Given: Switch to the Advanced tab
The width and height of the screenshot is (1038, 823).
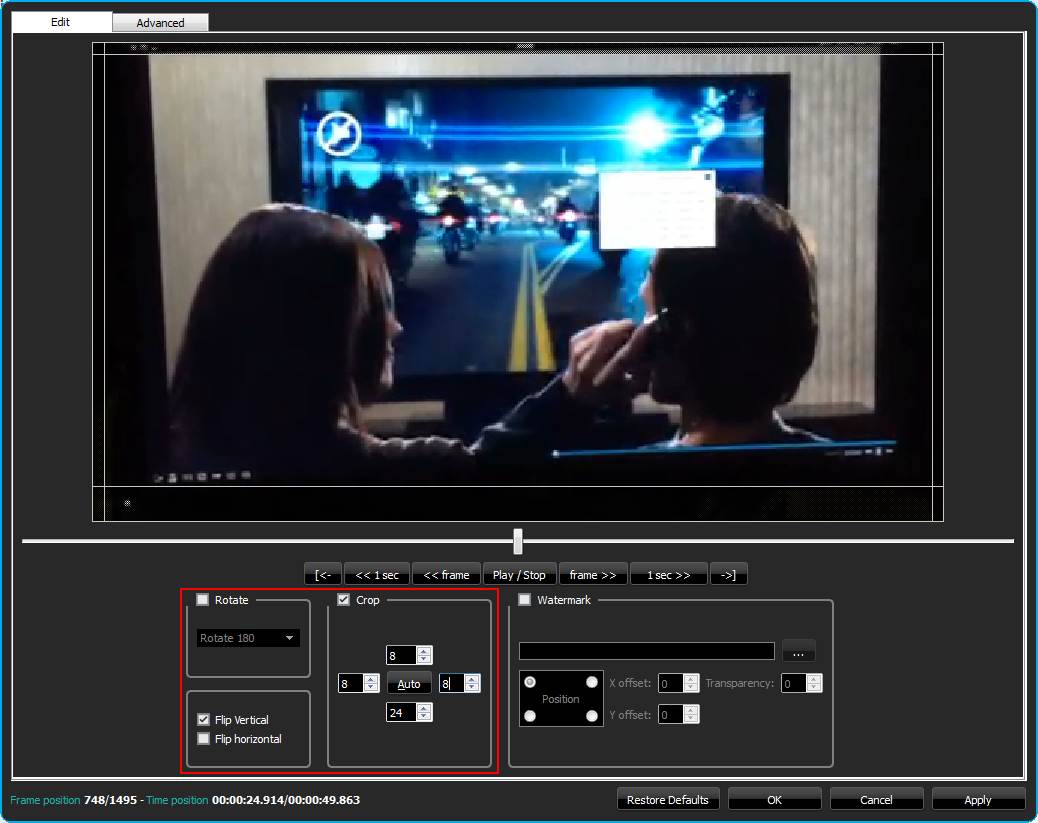Looking at the screenshot, I should [160, 22].
